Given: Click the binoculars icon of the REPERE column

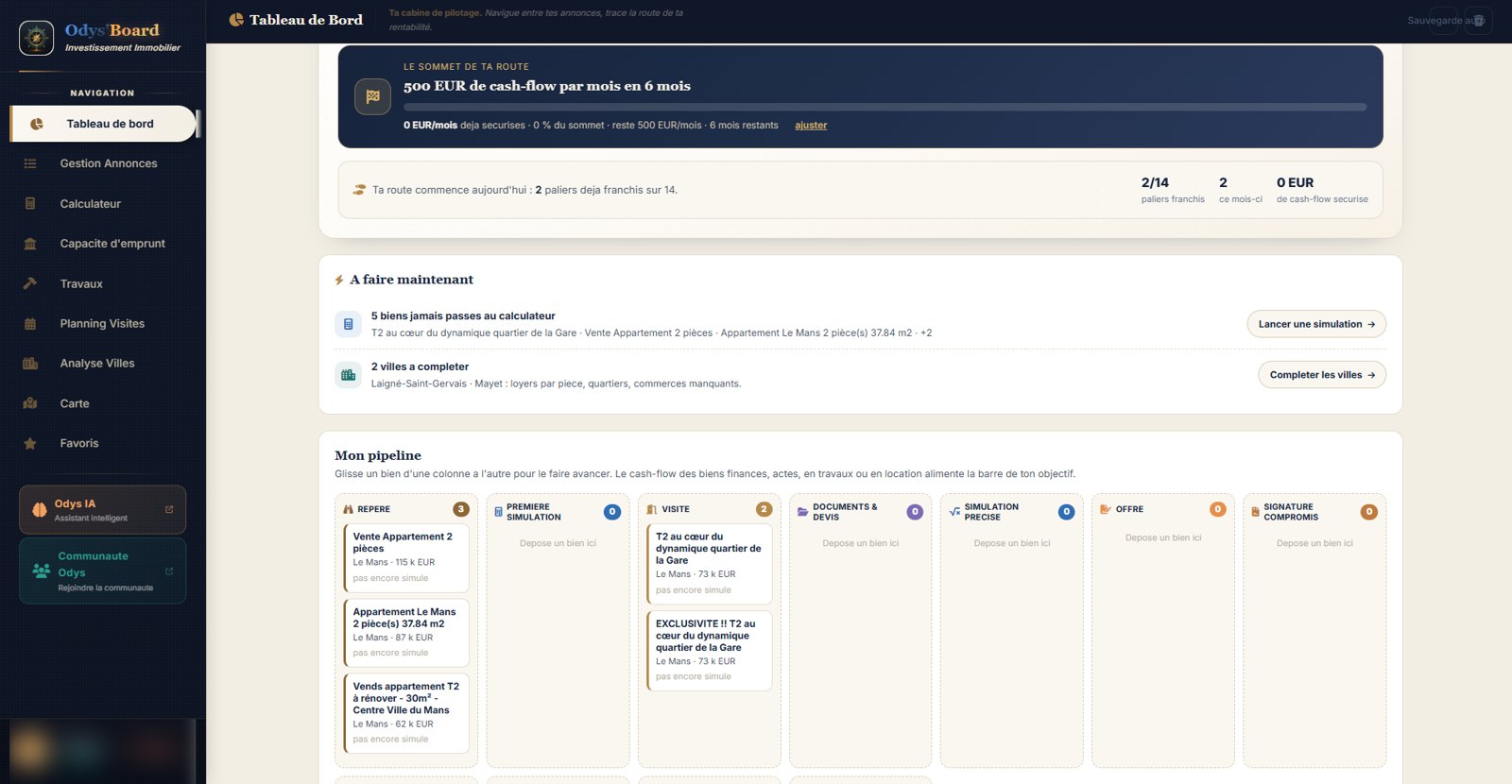Looking at the screenshot, I should point(348,509).
